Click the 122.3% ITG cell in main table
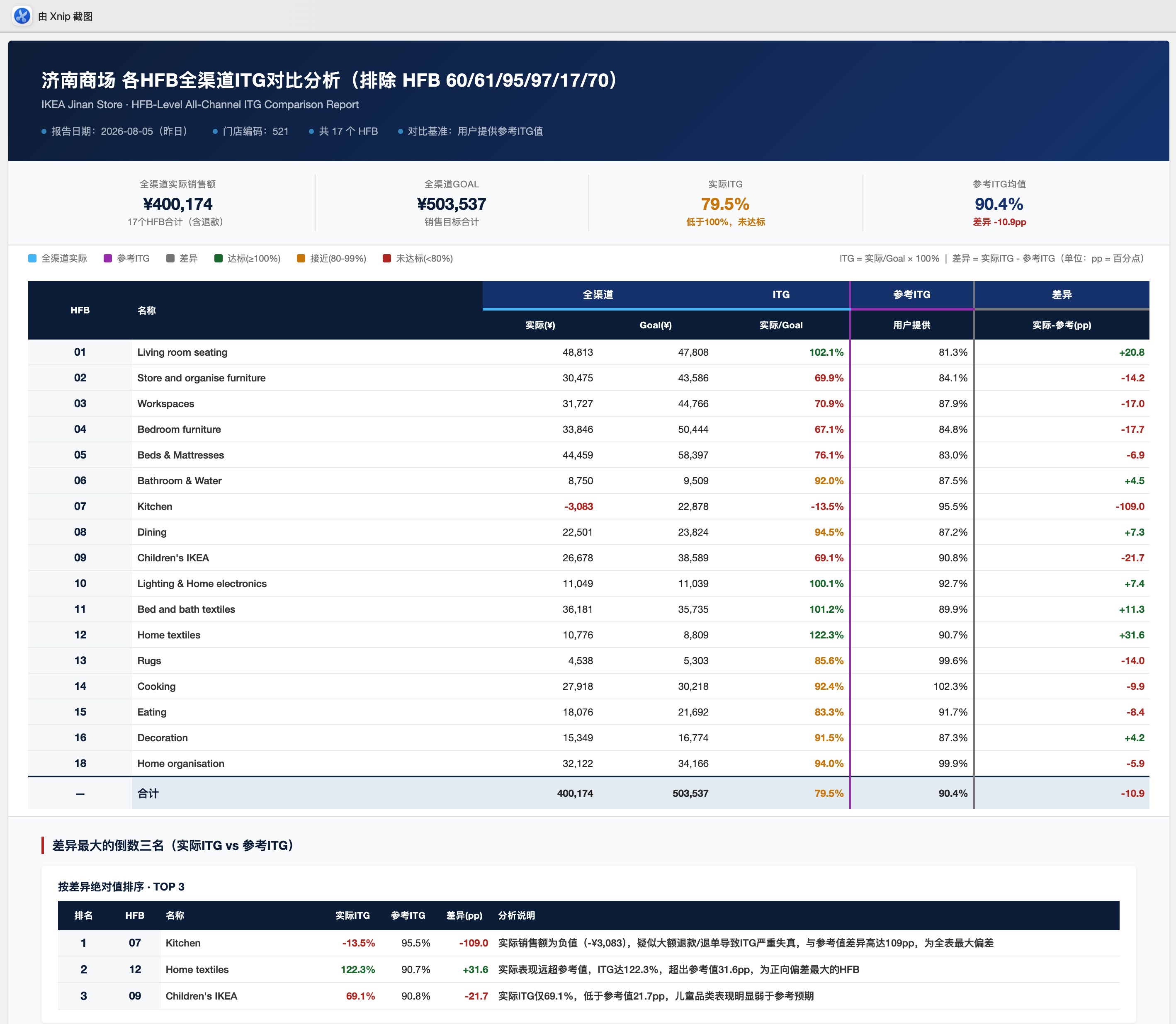 click(x=826, y=635)
